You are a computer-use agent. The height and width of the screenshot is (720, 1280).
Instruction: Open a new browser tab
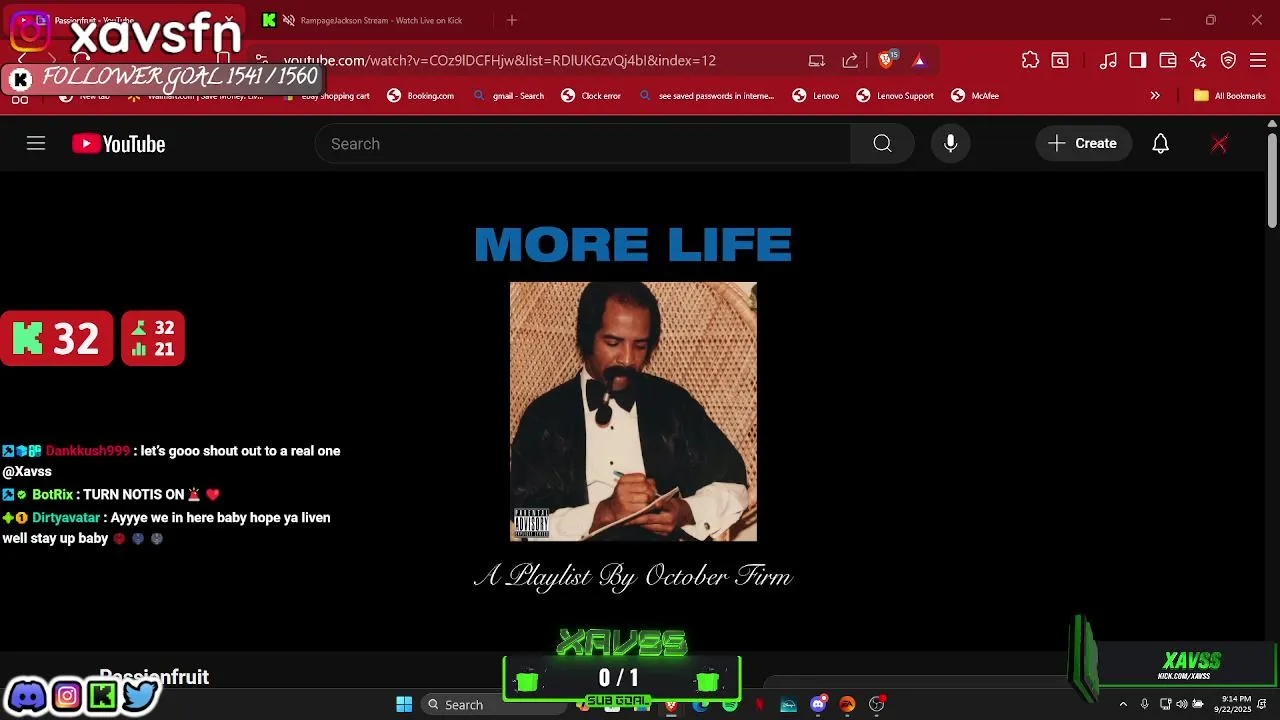(x=512, y=20)
